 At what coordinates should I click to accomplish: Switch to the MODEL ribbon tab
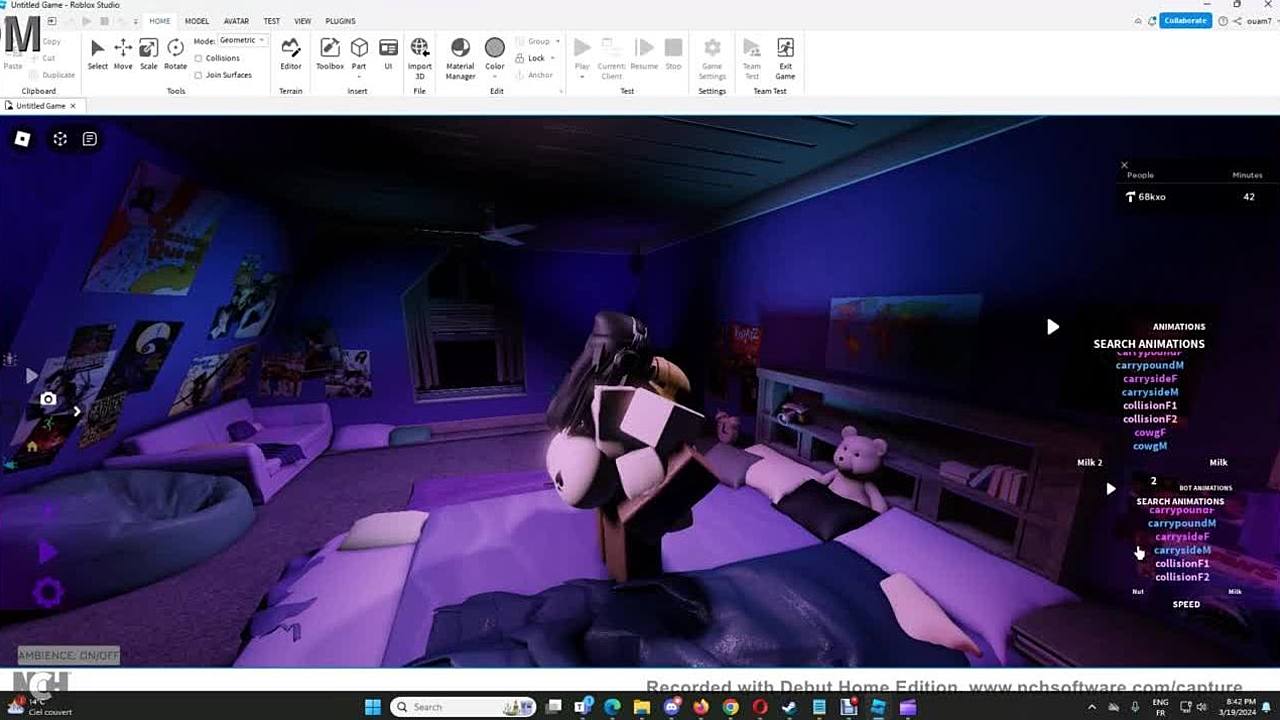point(197,21)
